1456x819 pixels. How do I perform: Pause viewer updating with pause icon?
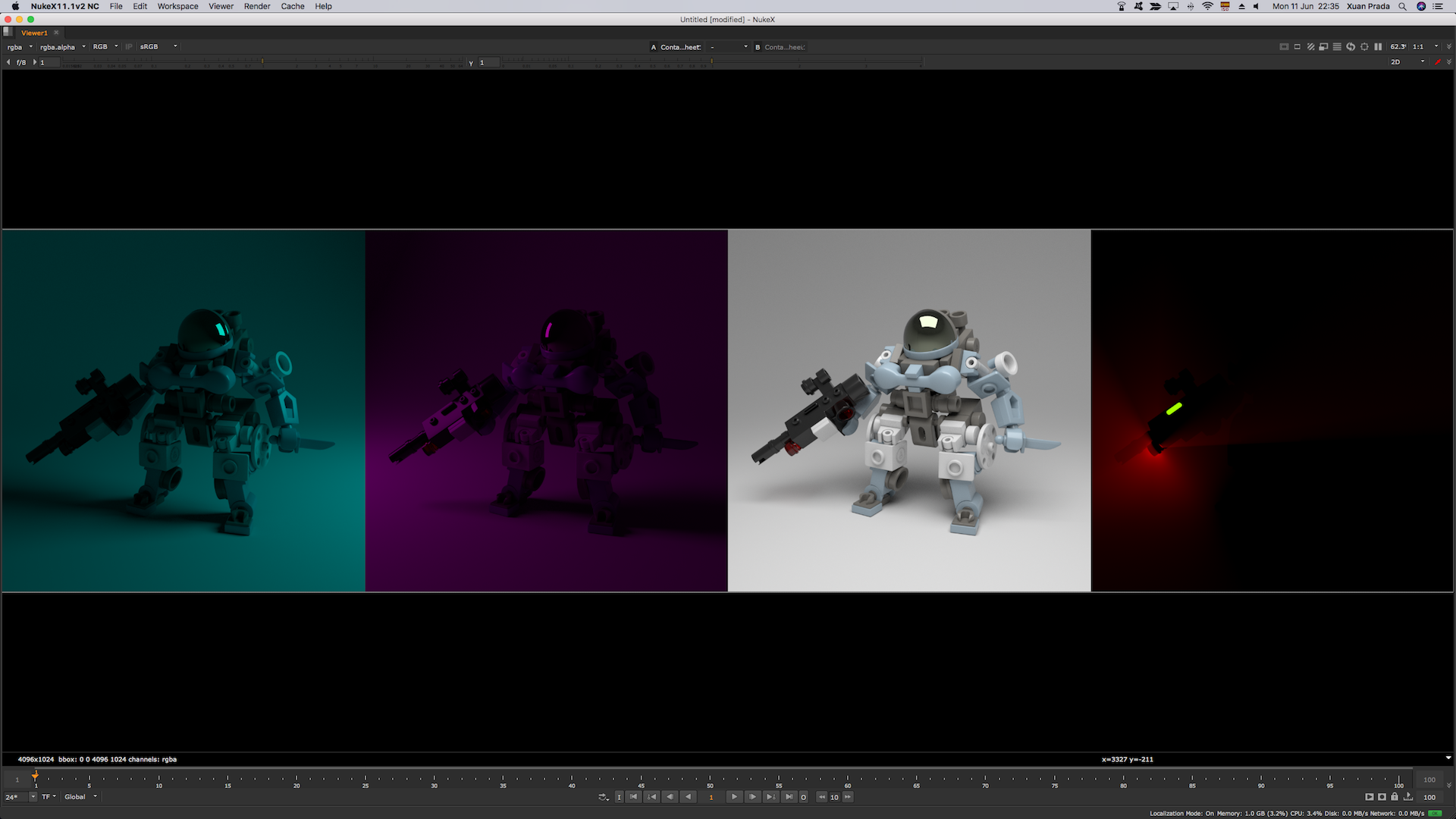1378,46
